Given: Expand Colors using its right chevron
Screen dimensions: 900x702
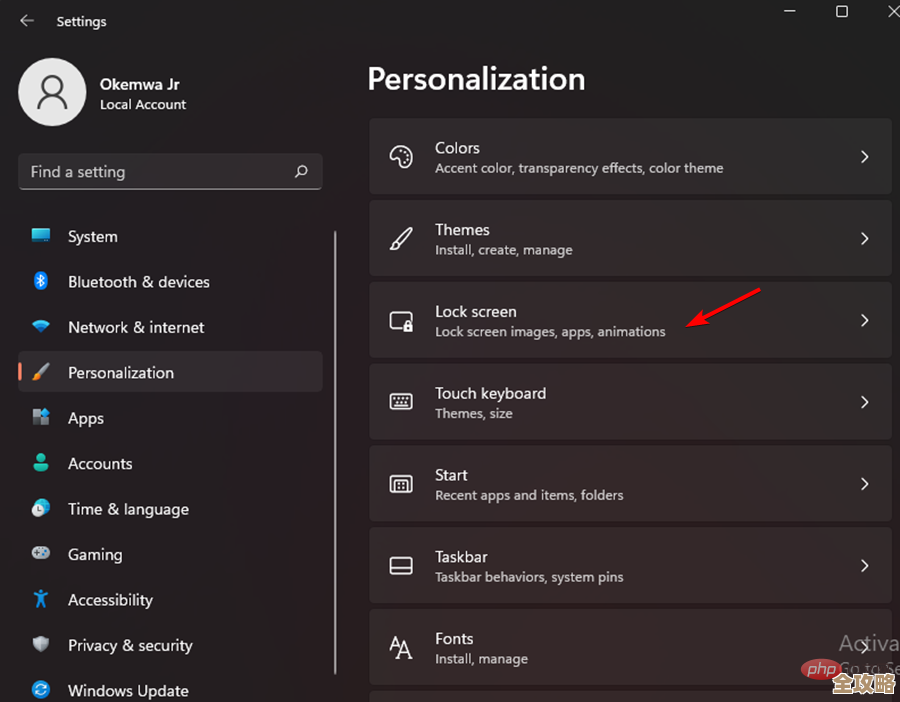Looking at the screenshot, I should coord(864,158).
